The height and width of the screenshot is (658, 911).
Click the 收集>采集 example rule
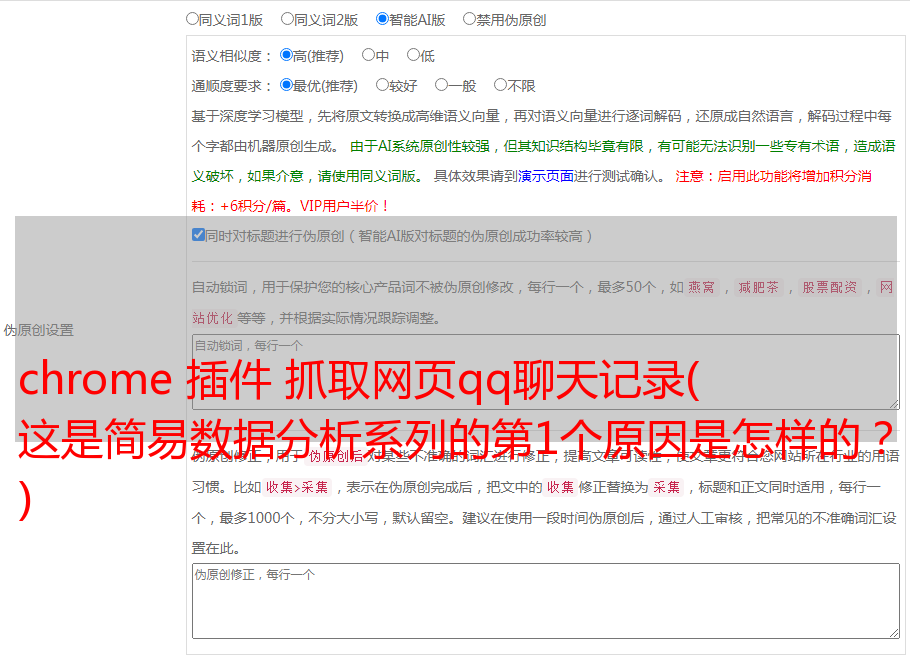pos(297,487)
